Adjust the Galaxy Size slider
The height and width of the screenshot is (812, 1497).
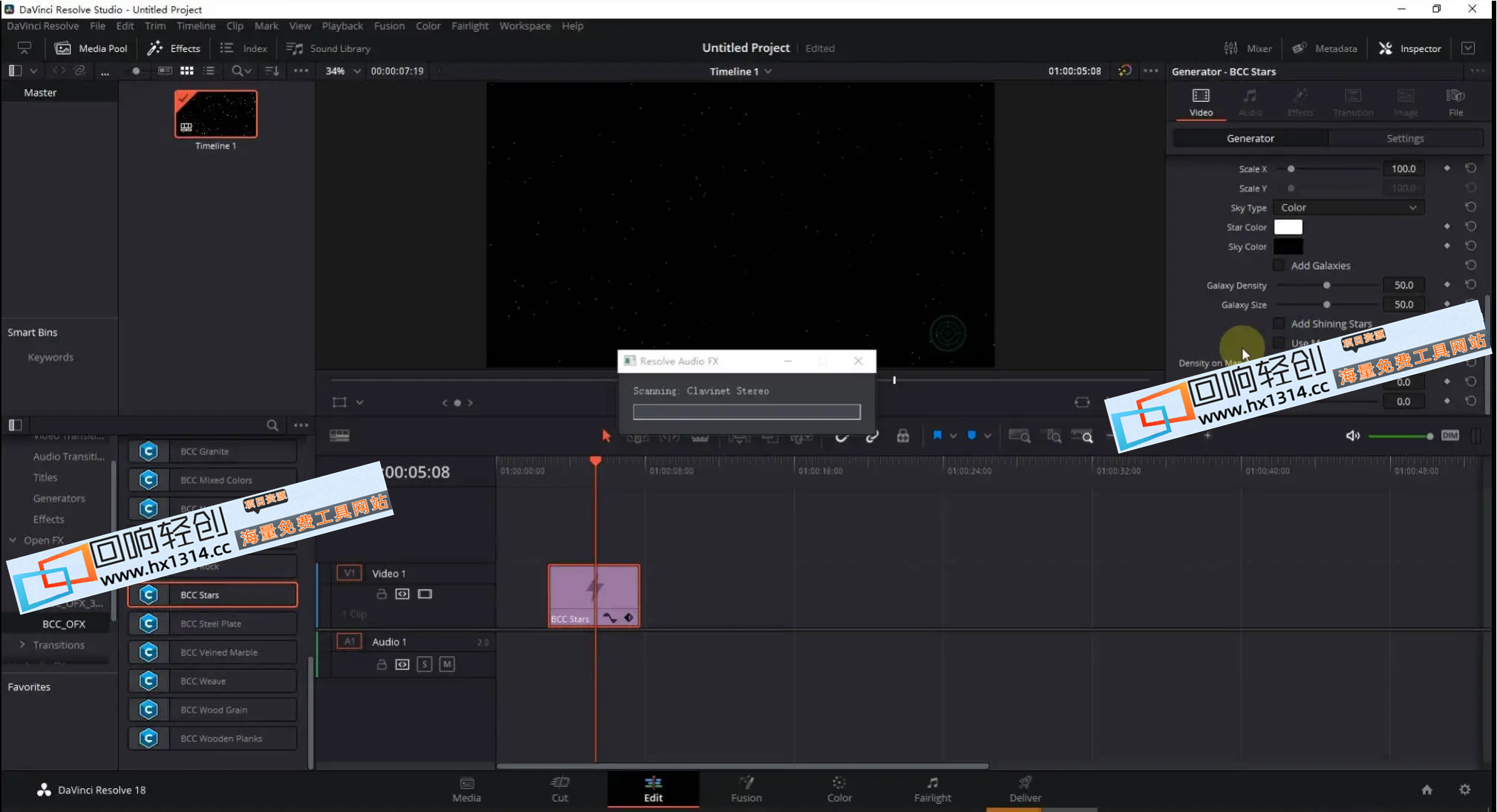(1327, 304)
